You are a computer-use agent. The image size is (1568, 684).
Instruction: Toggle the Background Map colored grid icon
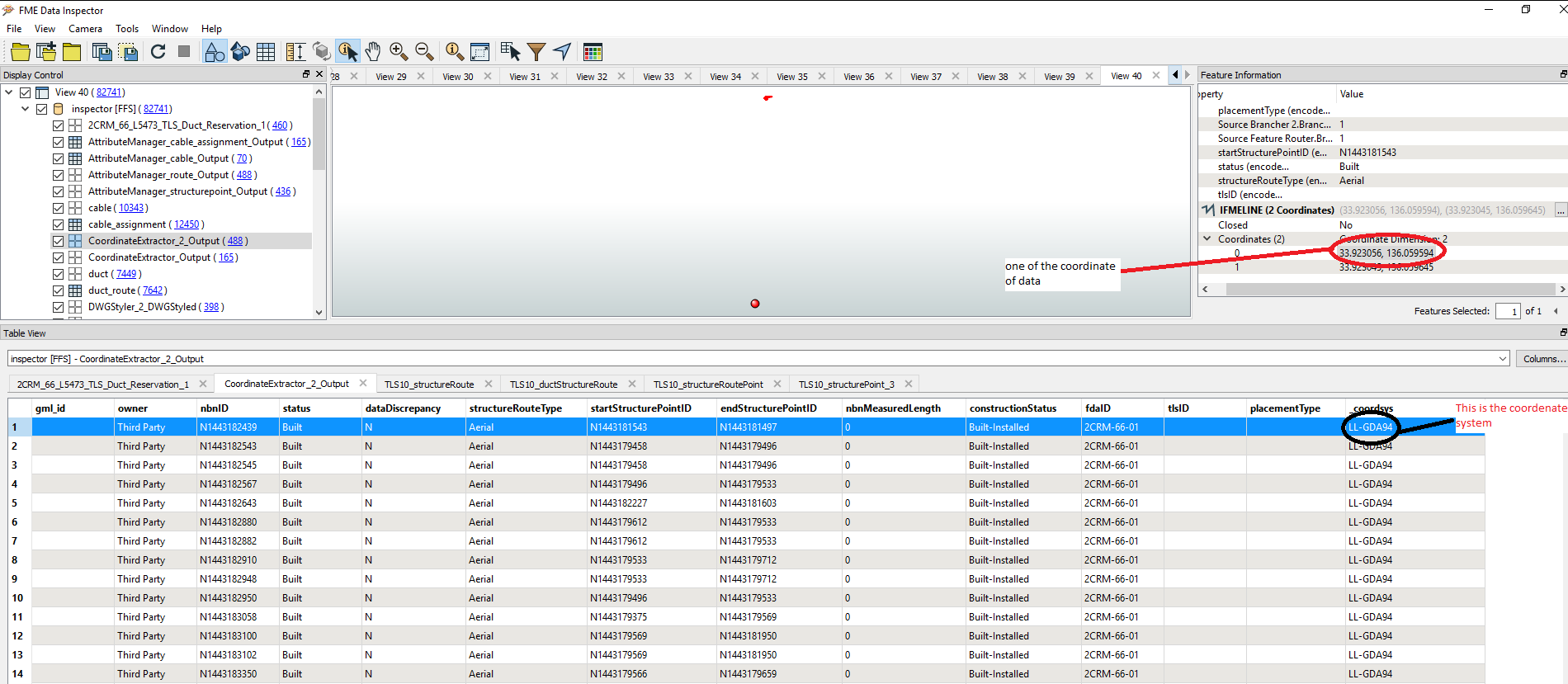click(593, 52)
